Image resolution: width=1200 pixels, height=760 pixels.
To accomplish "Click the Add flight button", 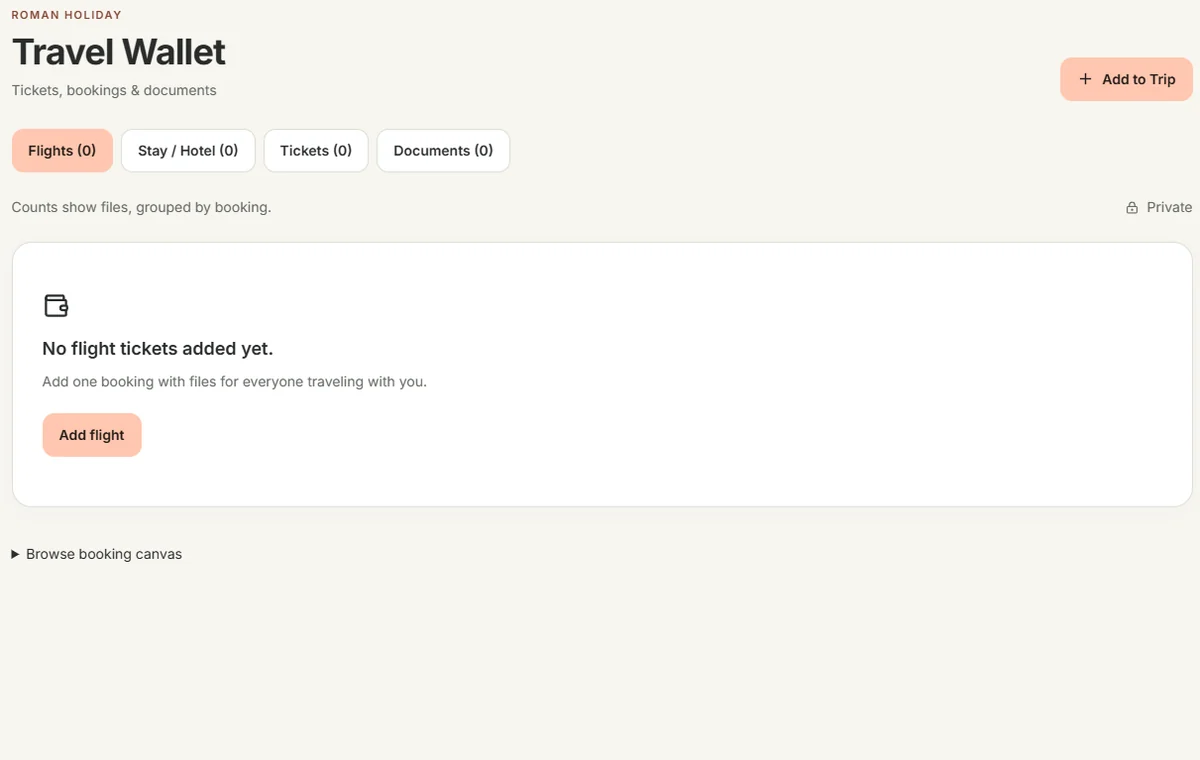I will pyautogui.click(x=92, y=435).
